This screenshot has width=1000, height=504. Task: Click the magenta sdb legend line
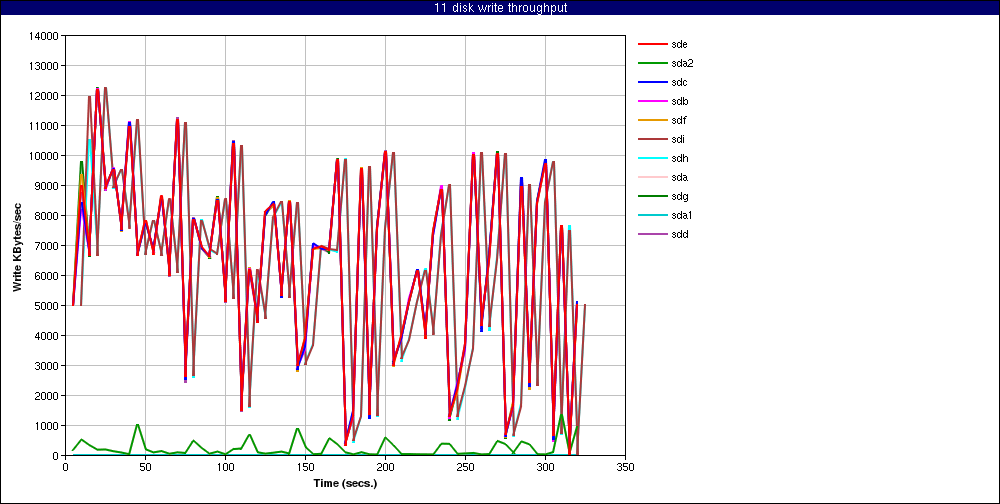(x=651, y=101)
